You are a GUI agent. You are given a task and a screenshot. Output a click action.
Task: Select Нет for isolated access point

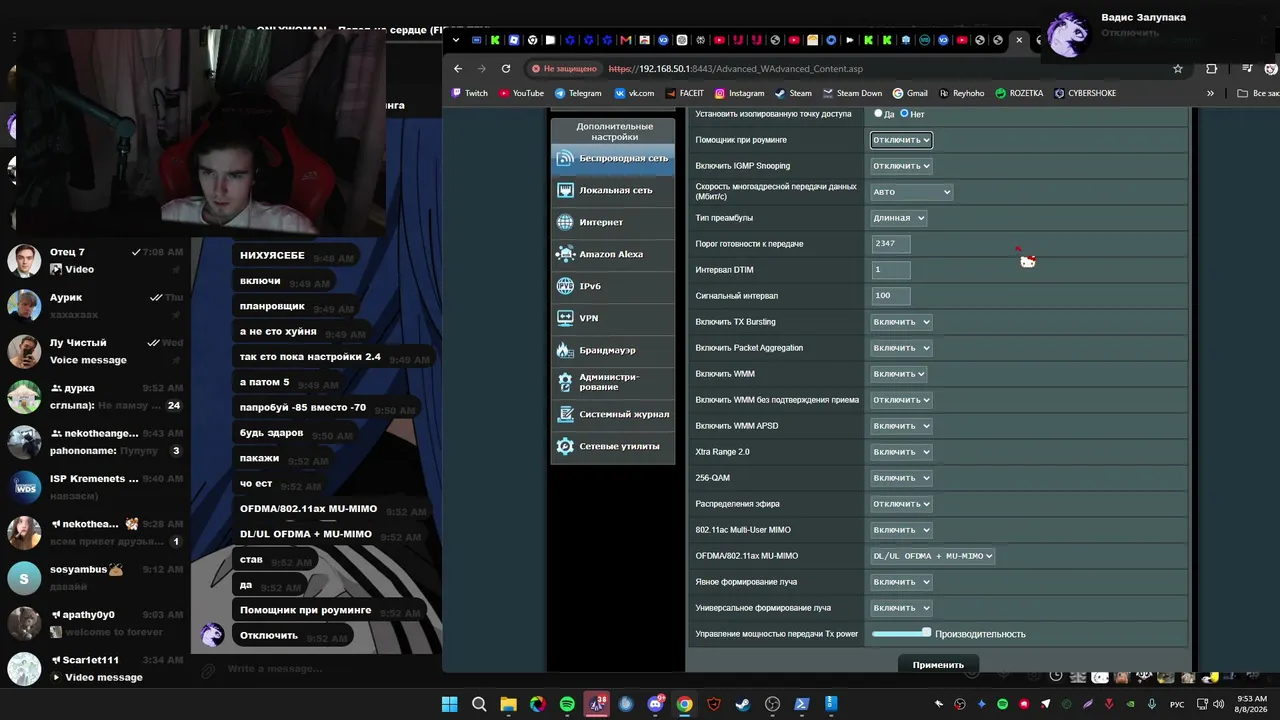904,114
